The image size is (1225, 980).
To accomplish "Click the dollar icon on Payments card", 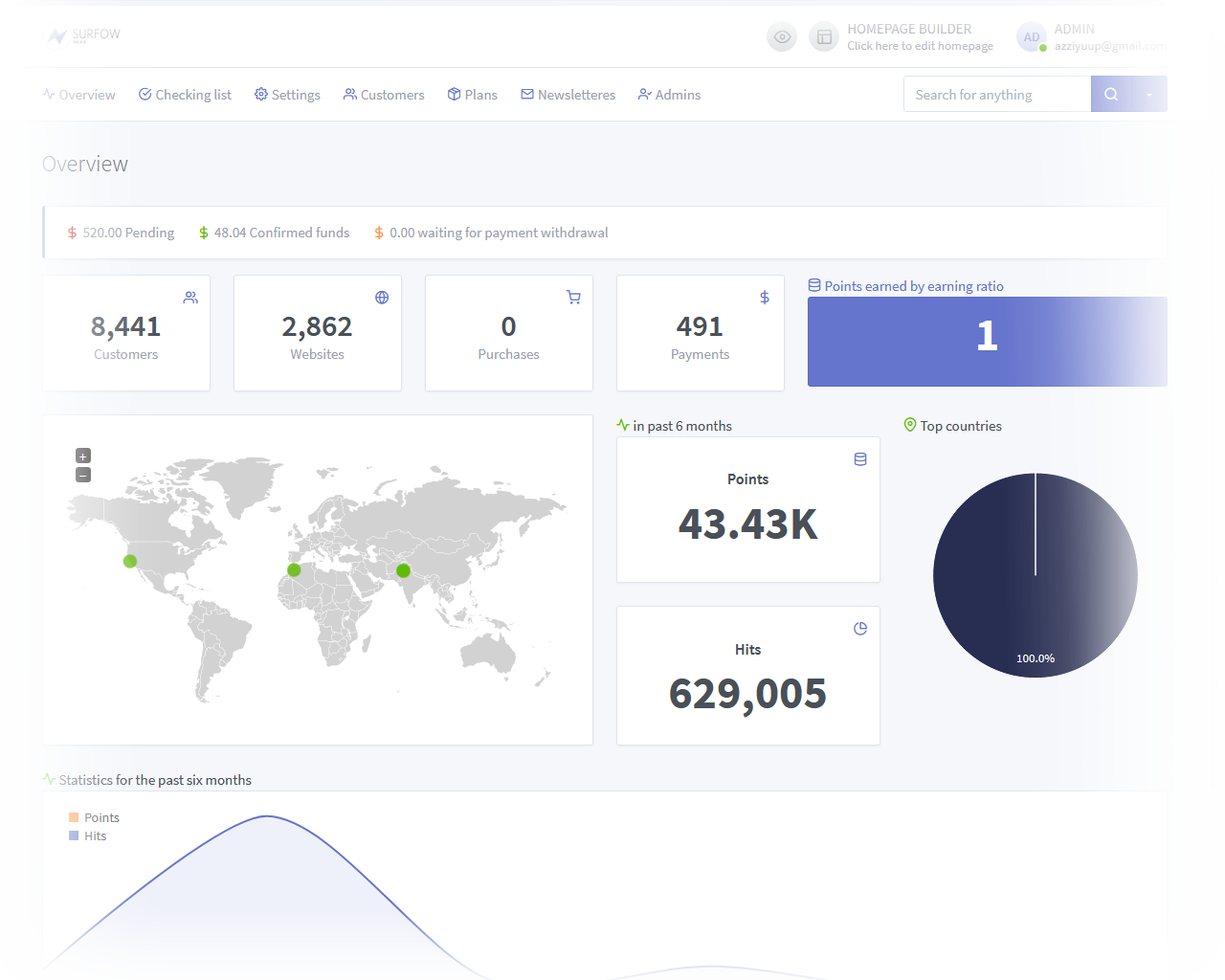I will click(765, 298).
